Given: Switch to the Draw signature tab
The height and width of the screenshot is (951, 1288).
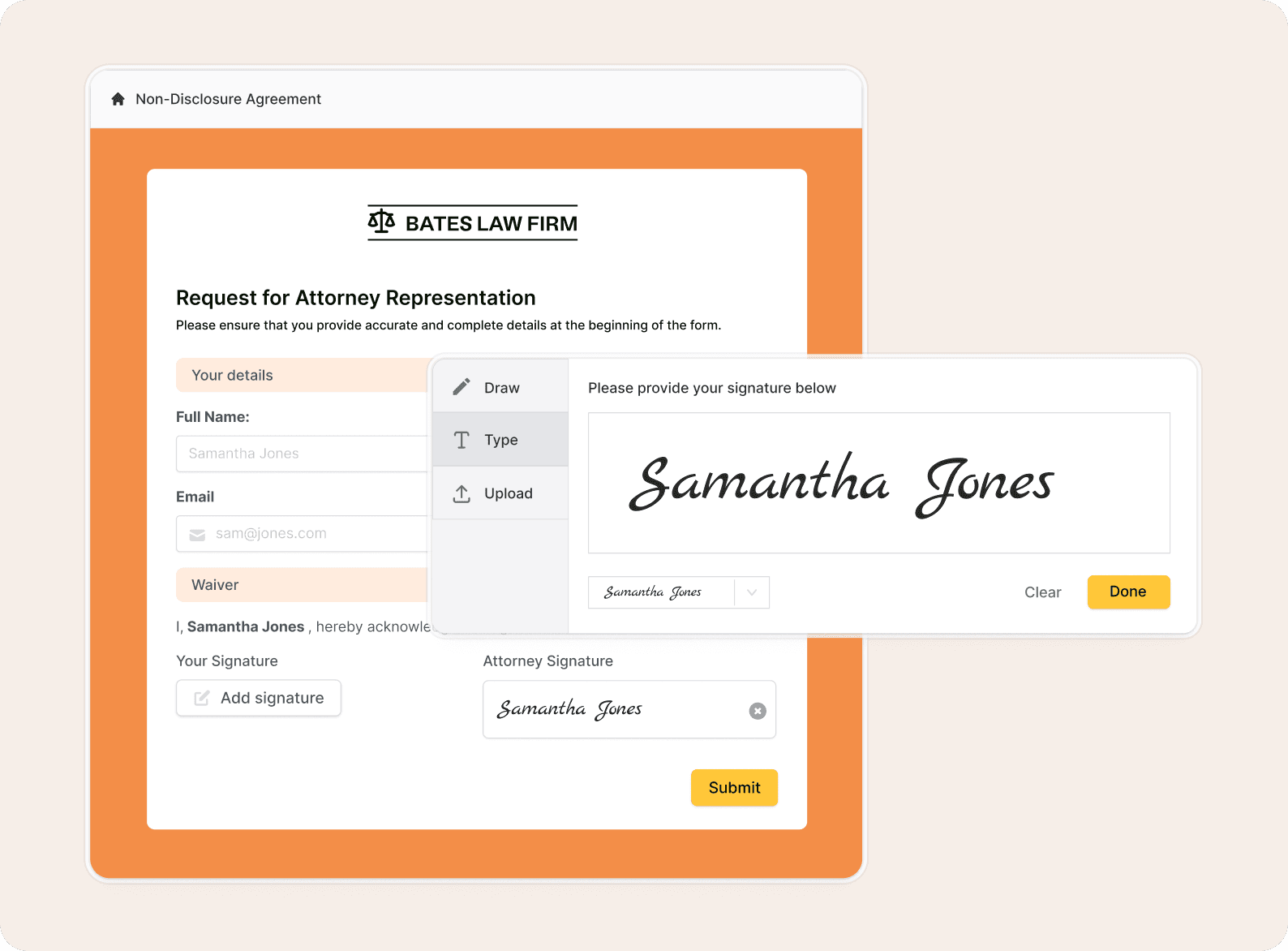Looking at the screenshot, I should click(500, 386).
